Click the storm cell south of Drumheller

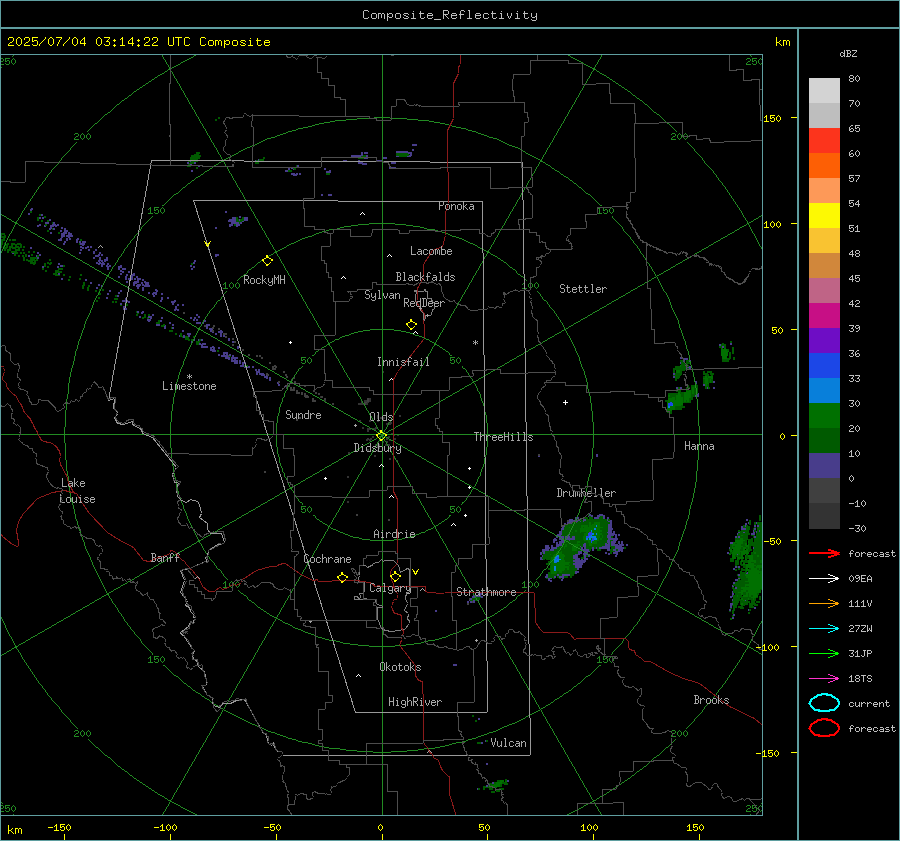[x=582, y=547]
